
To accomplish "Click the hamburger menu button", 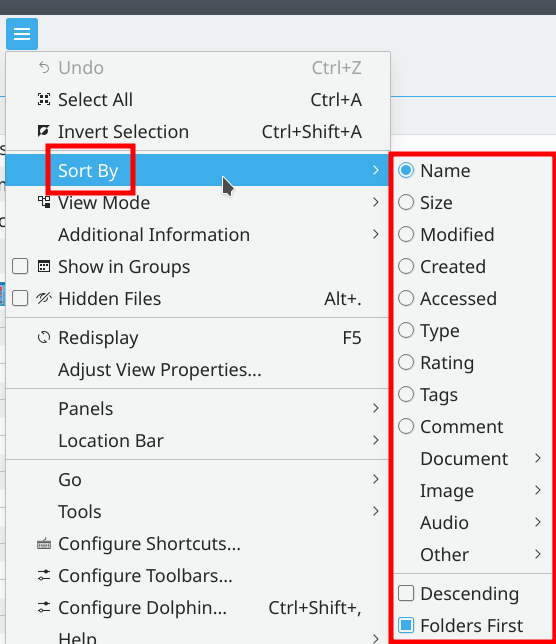I will coord(22,34).
